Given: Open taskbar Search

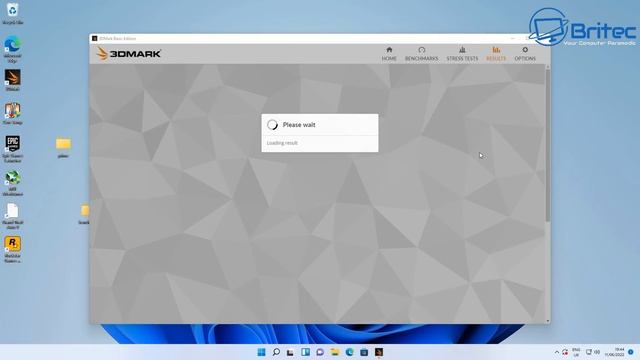Looking at the screenshot, I should (276, 352).
